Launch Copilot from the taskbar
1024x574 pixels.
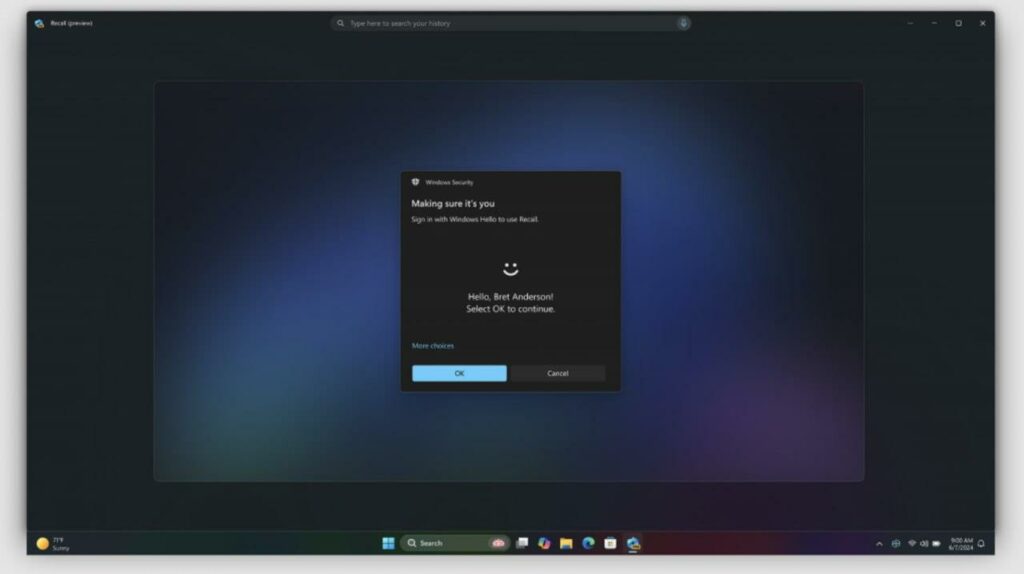pyautogui.click(x=544, y=543)
